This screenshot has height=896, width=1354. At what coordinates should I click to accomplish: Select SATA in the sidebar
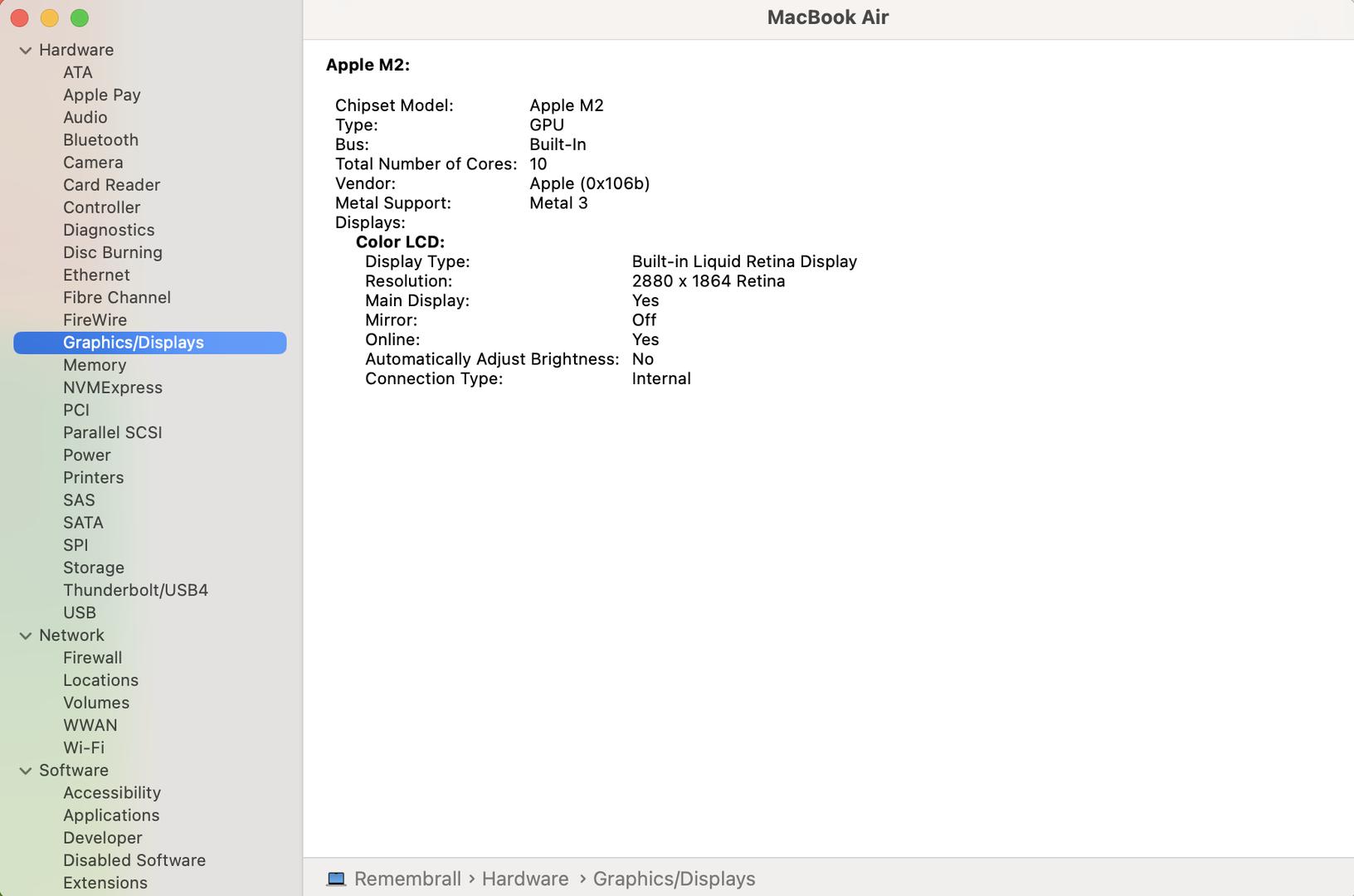click(83, 522)
